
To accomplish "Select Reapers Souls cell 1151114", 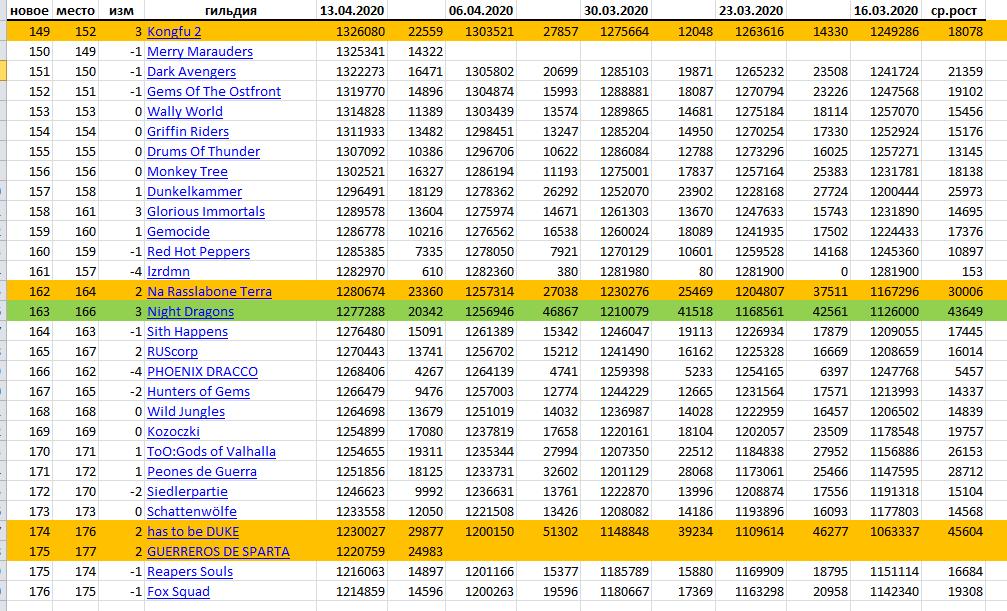I will point(886,571).
